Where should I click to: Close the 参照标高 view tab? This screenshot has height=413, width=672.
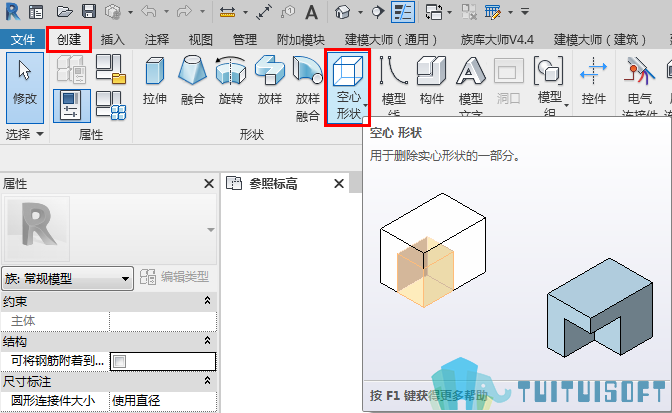[339, 184]
